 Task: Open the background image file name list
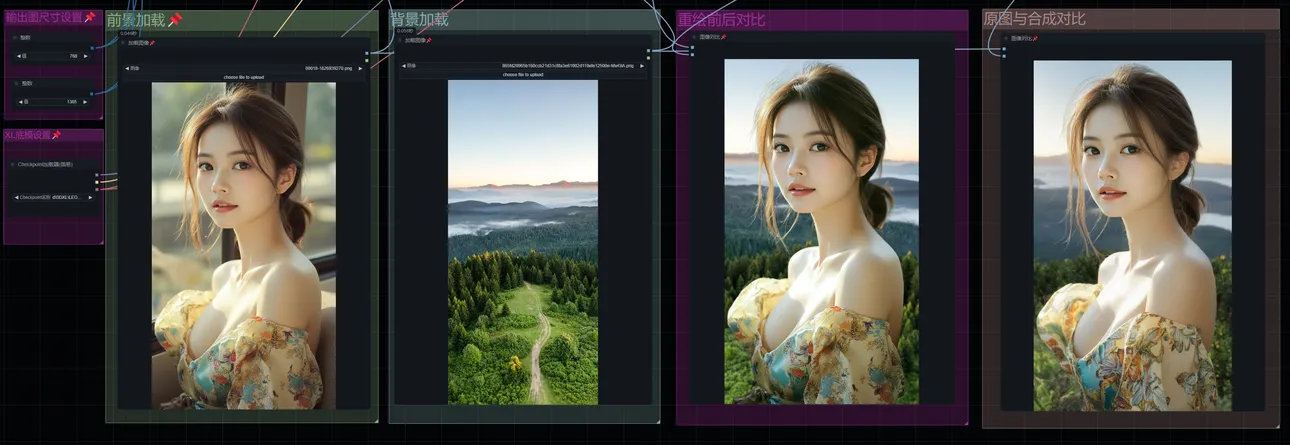pos(522,66)
